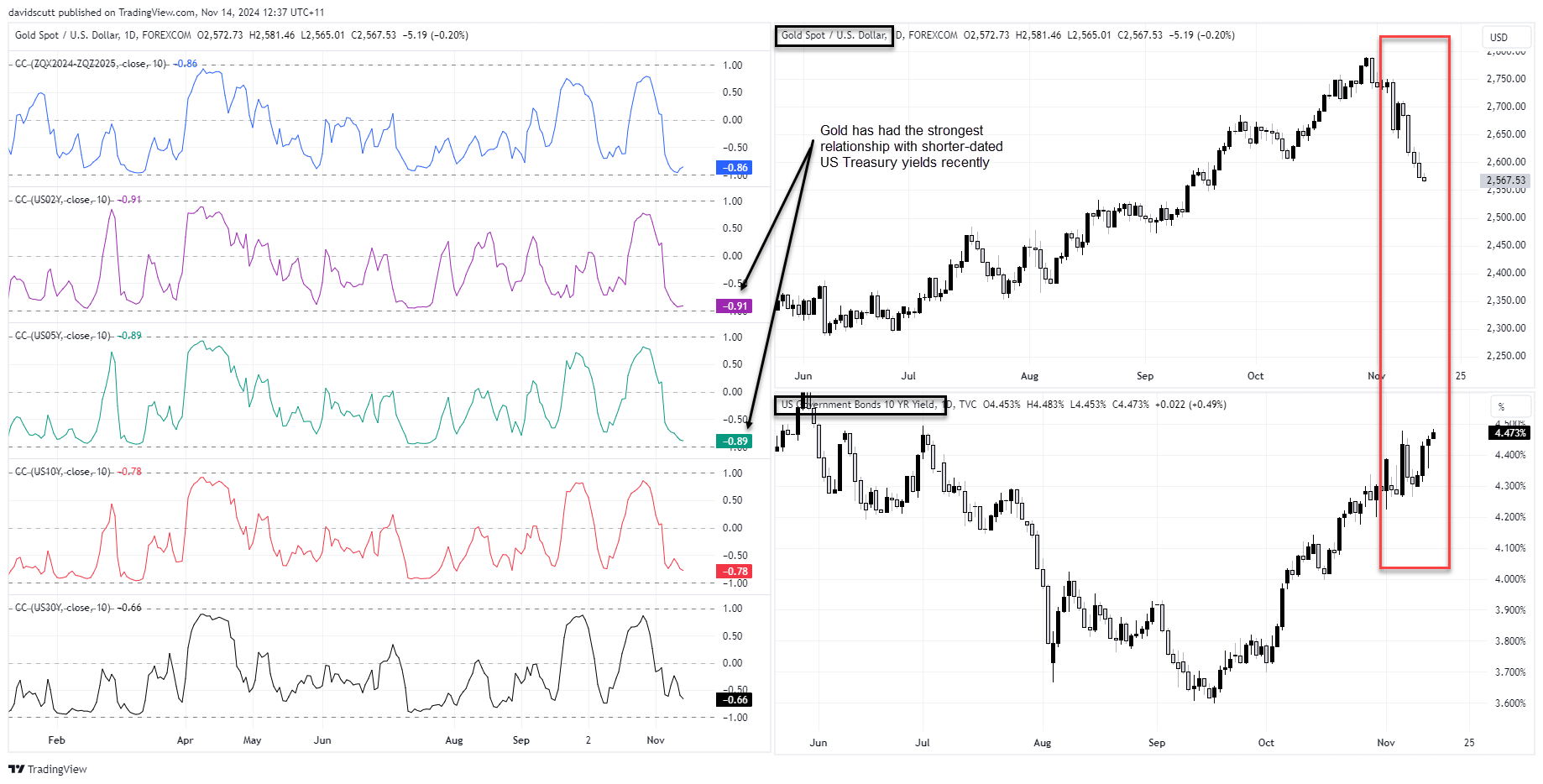
Task: Select the gold-yields relationship annotation text
Action: [x=912, y=147]
